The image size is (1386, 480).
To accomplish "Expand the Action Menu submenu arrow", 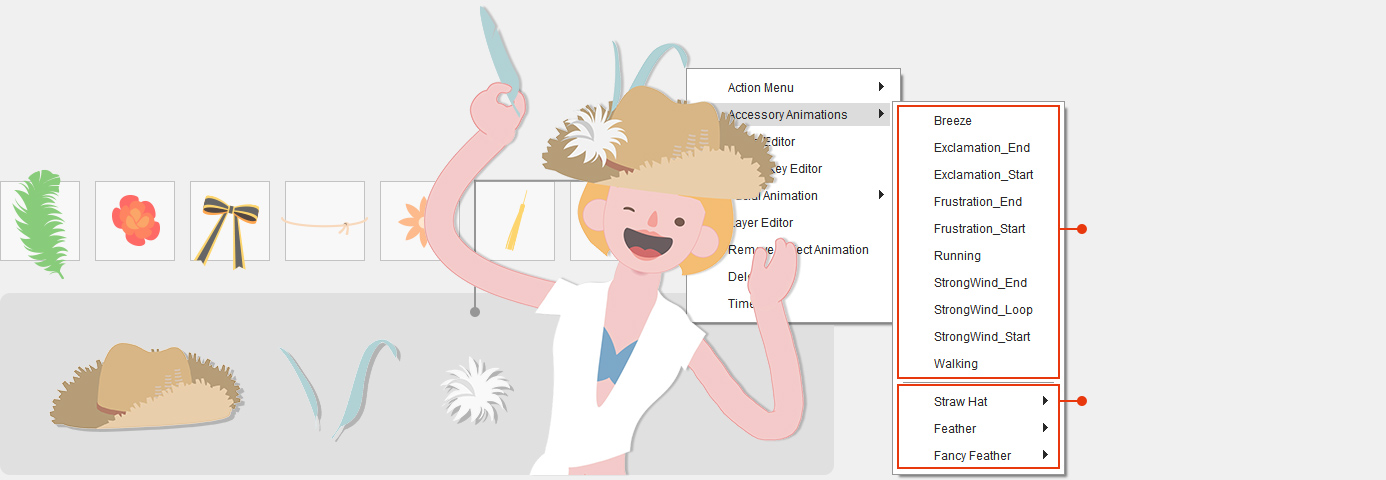I will 880,88.
